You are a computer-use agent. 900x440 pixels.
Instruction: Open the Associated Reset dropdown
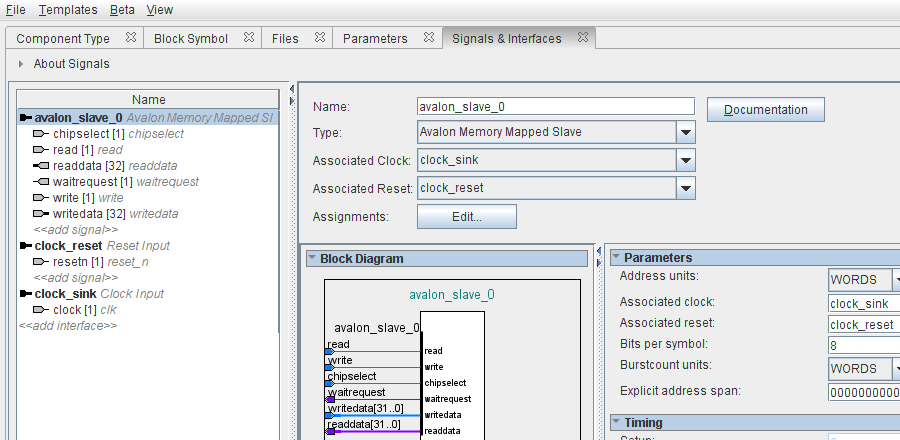tap(685, 188)
